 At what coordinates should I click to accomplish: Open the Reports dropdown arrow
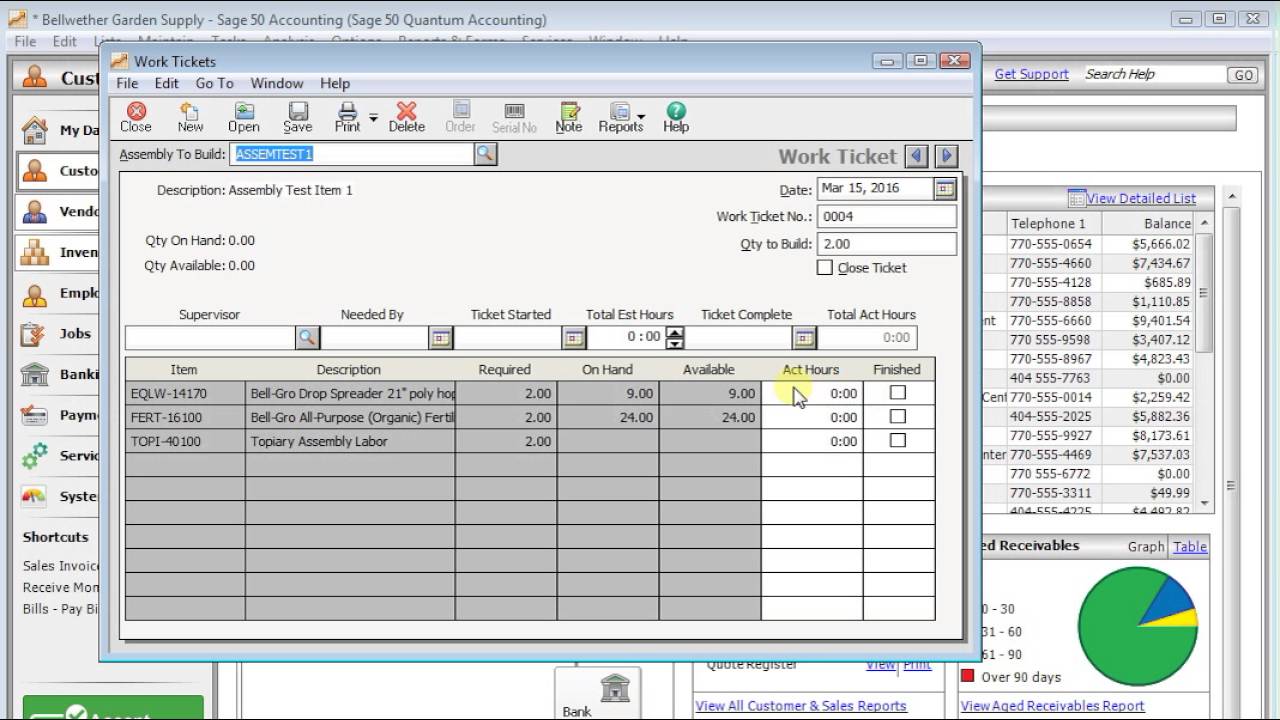[x=640, y=118]
